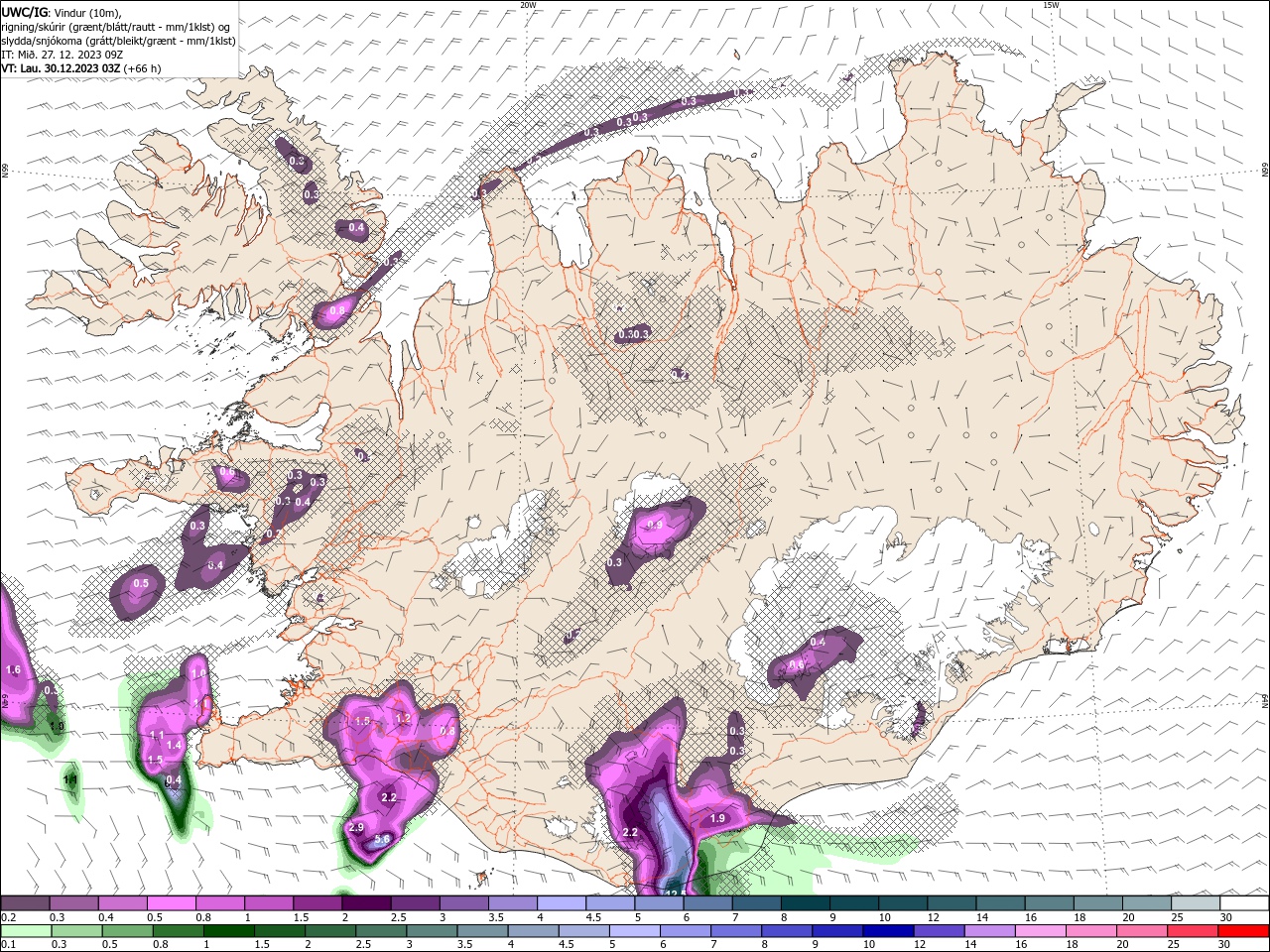Select the 1.6 value at western edge

[x=13, y=670]
